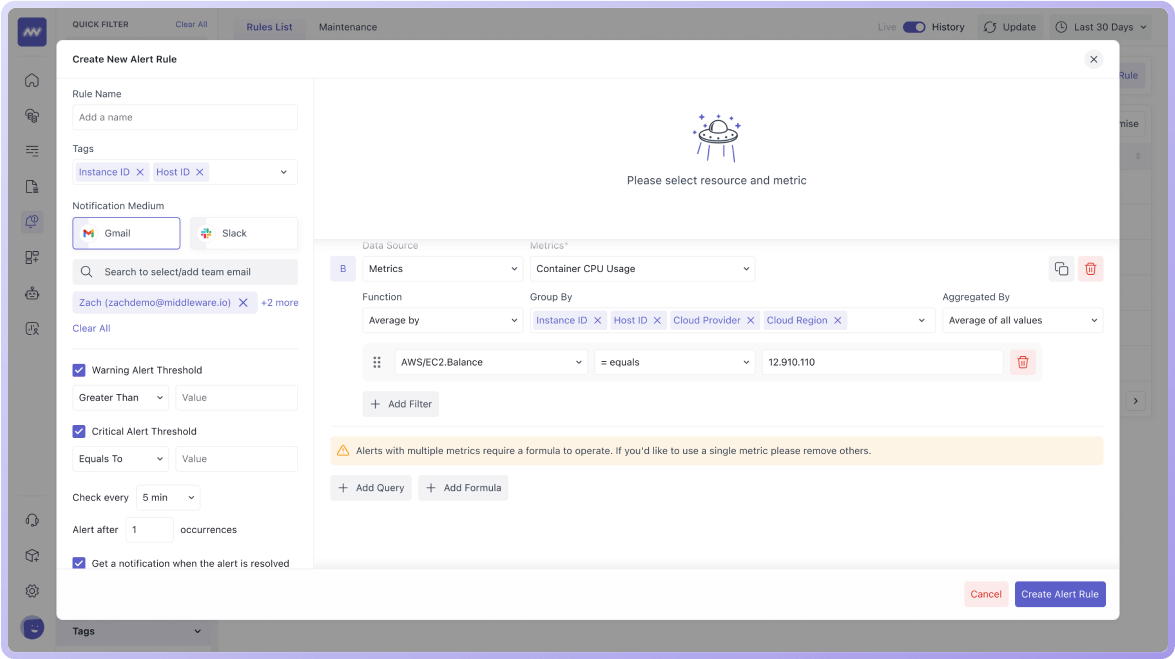
Task: Open the Home icon in sidebar
Action: pos(32,80)
